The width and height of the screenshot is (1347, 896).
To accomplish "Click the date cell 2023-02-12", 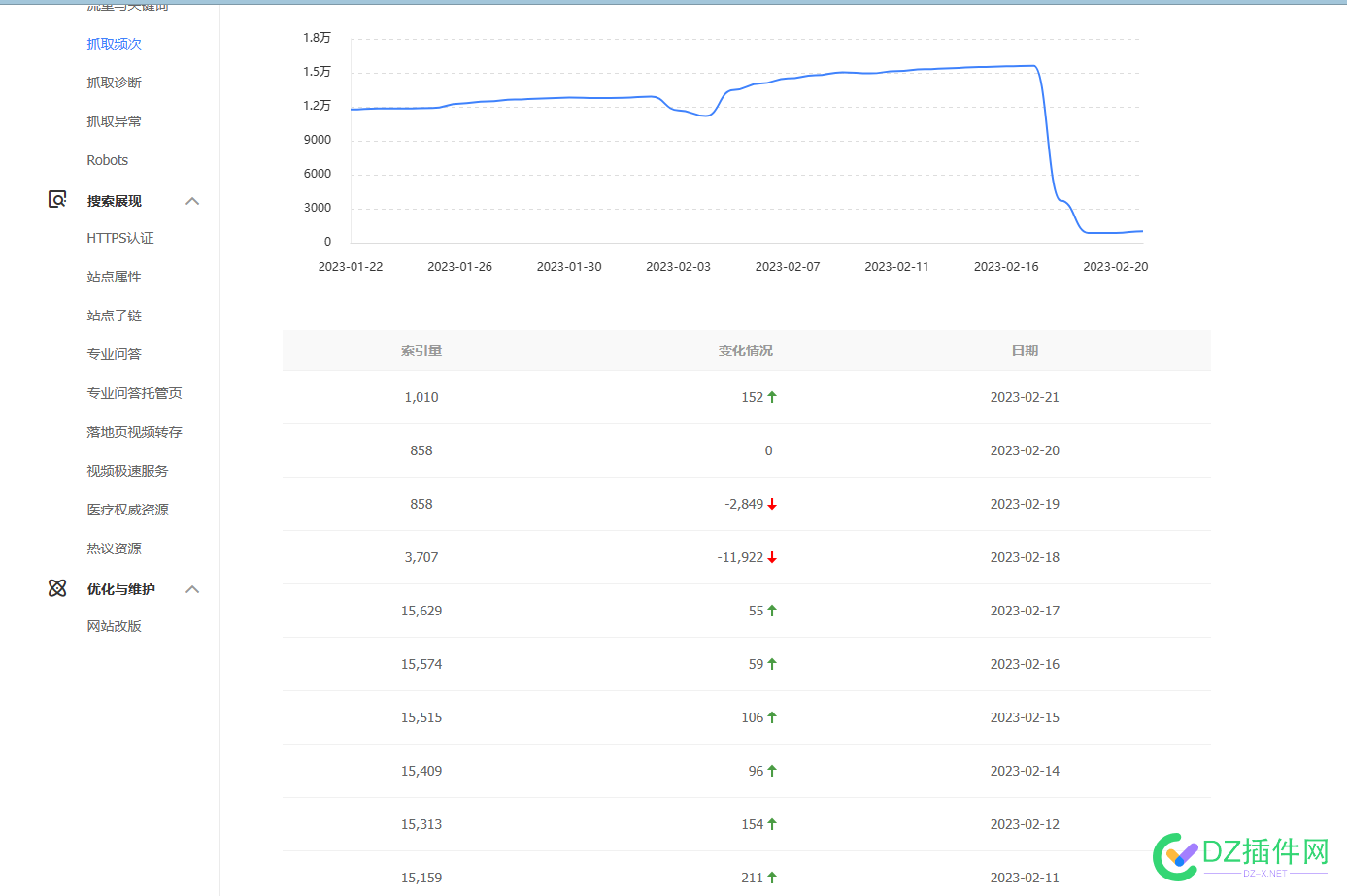I will point(1025,824).
